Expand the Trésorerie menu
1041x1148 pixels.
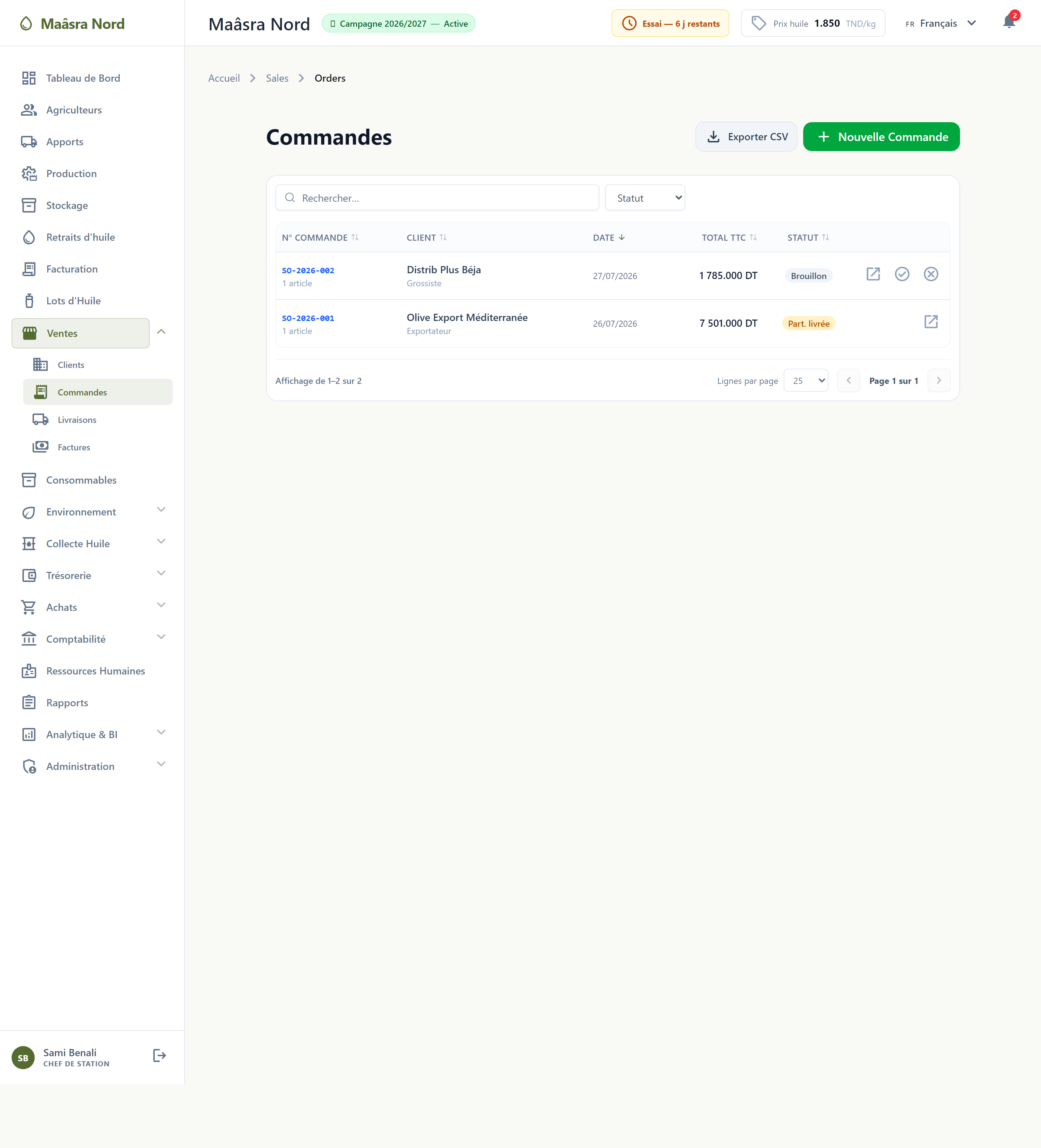(161, 573)
